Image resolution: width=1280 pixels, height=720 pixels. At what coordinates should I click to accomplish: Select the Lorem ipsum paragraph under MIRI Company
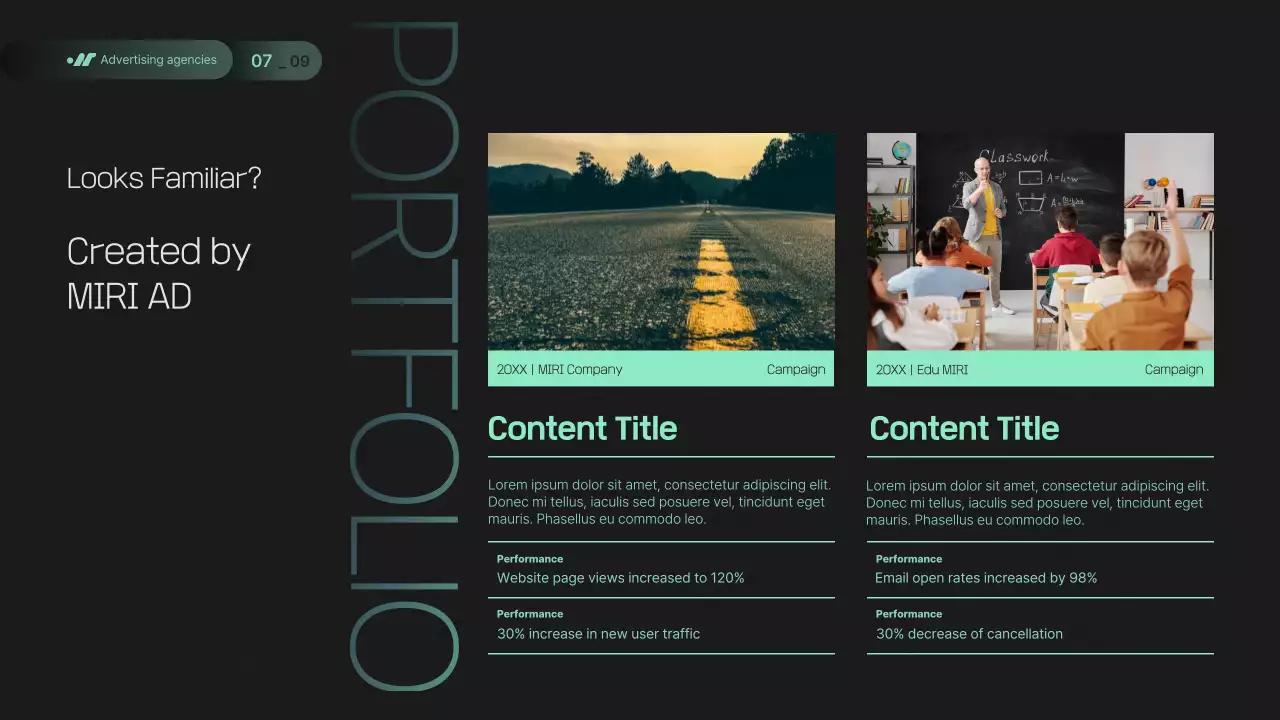(x=660, y=502)
